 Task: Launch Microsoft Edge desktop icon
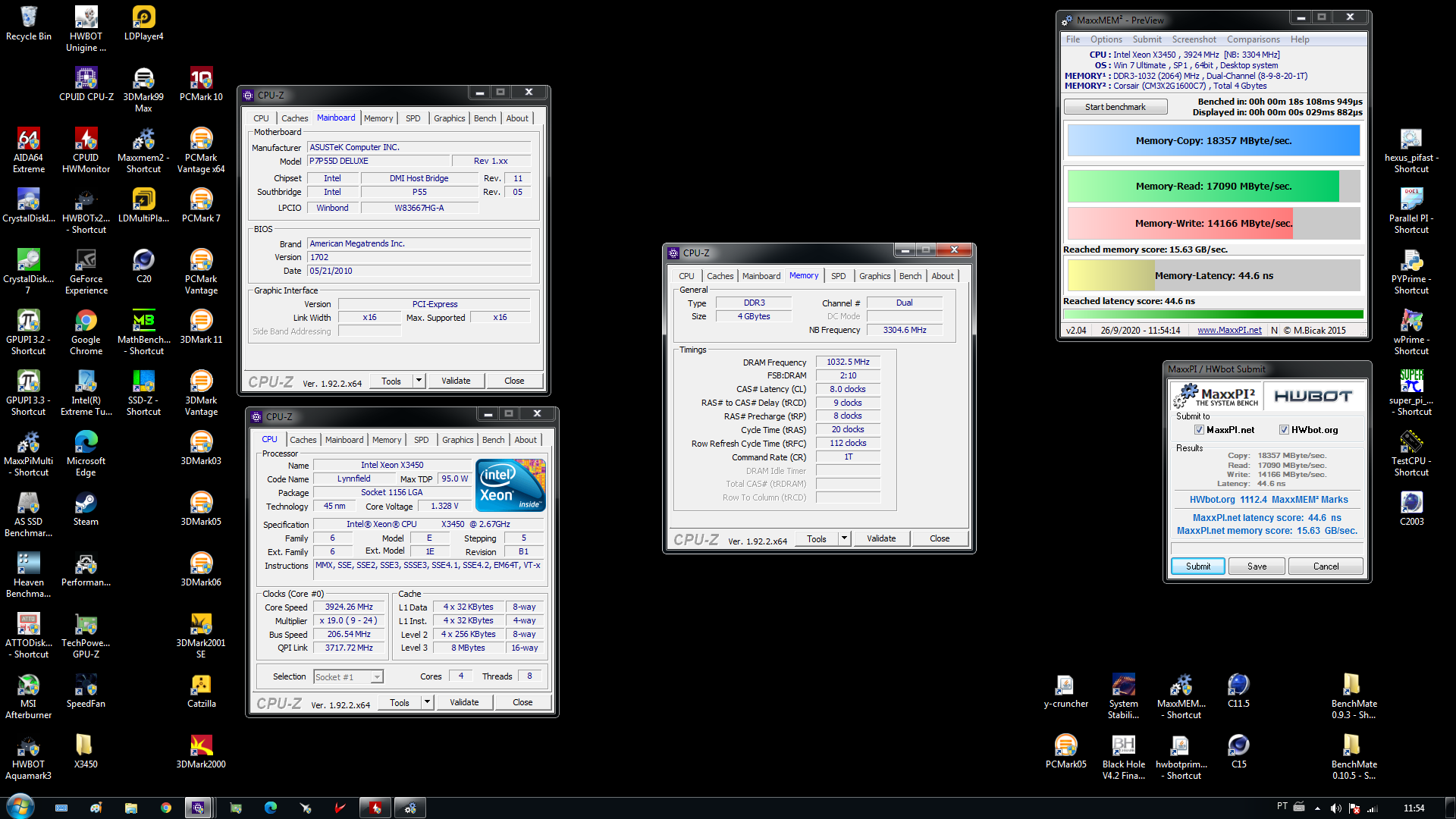point(86,453)
